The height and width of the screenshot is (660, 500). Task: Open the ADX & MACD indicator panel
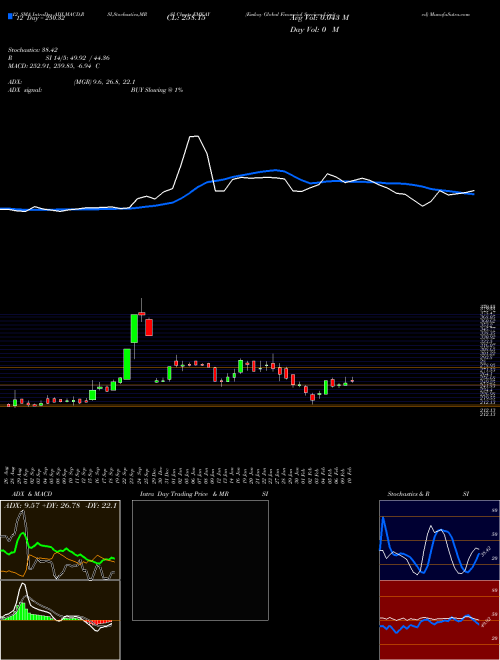point(60,540)
